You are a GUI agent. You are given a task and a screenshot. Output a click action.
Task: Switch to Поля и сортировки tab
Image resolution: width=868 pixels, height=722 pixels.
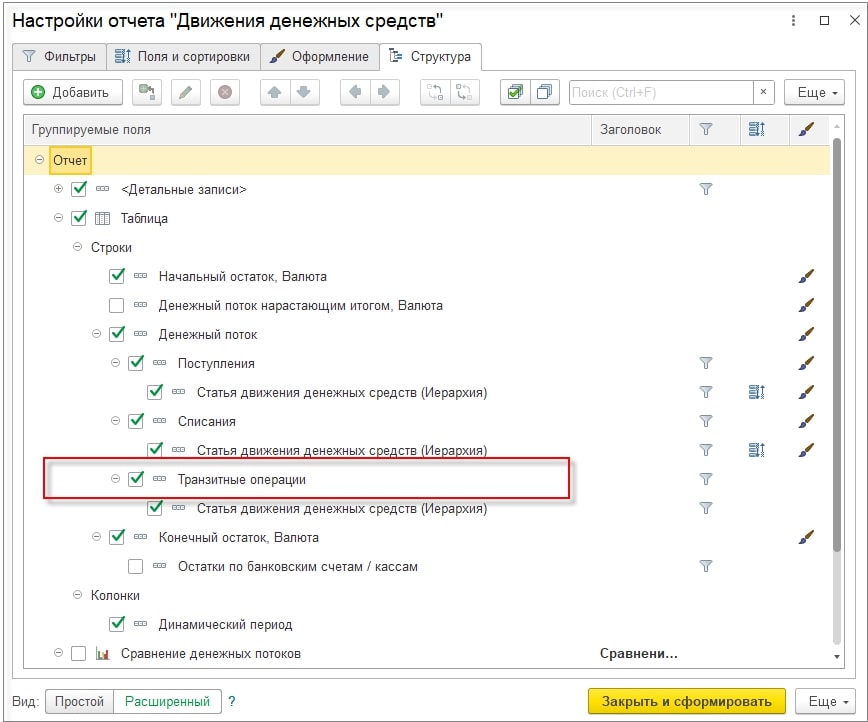[x=183, y=56]
